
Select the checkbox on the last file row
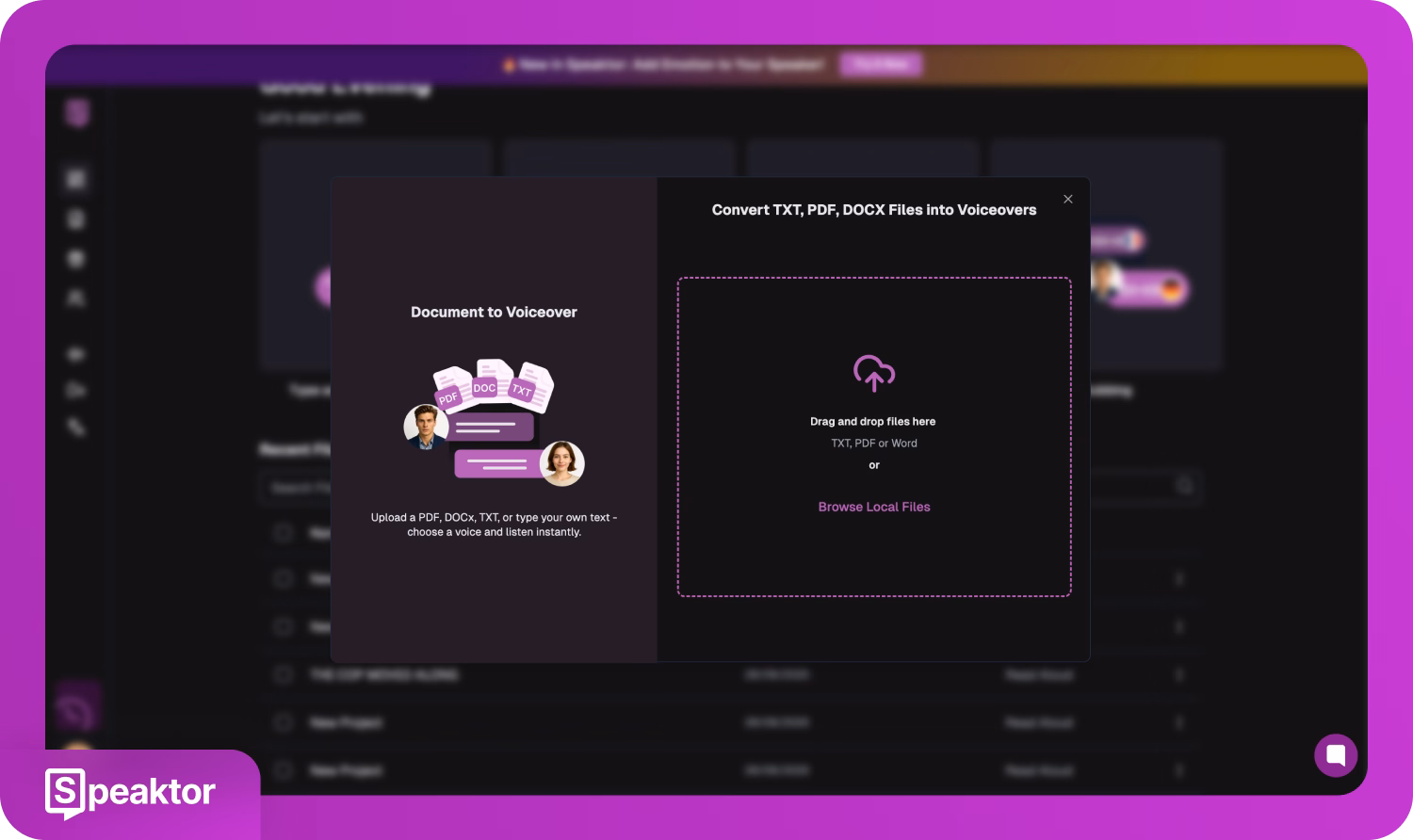[283, 770]
